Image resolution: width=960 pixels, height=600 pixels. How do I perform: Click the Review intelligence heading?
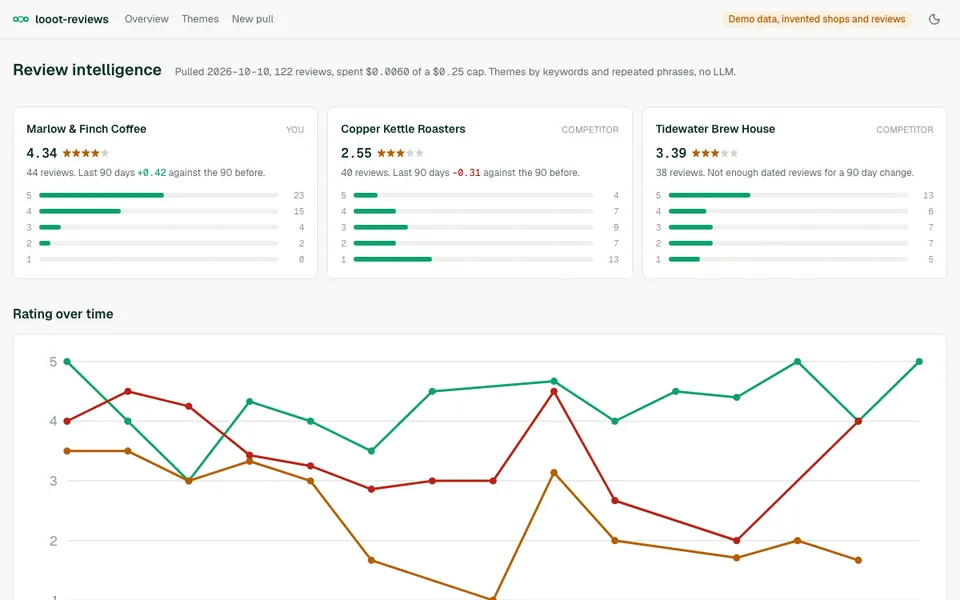click(x=87, y=70)
